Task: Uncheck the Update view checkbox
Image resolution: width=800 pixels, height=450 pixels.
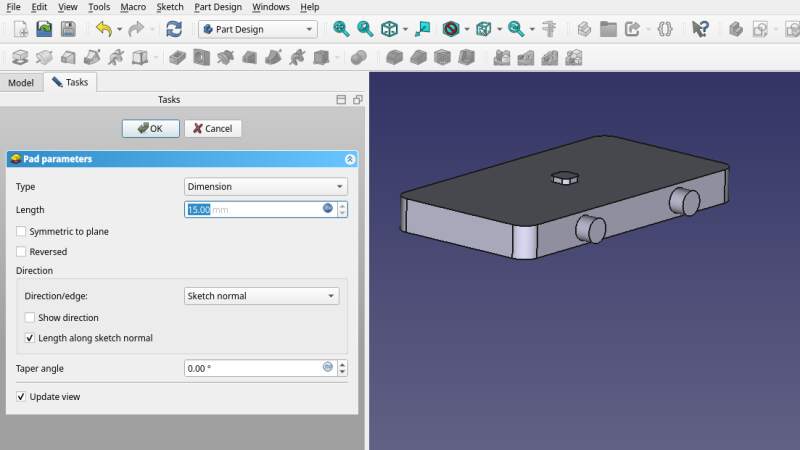Action: point(21,396)
